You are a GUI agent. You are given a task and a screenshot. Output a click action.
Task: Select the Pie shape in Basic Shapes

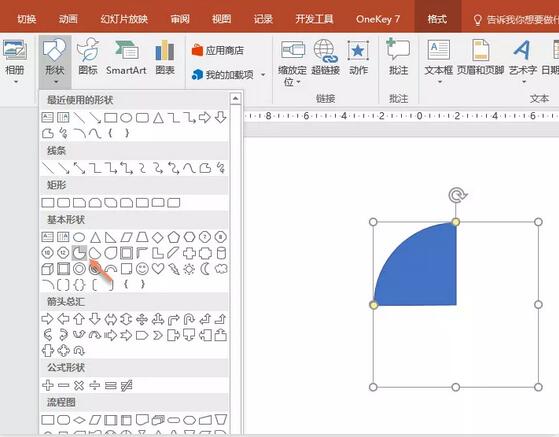tap(79, 253)
